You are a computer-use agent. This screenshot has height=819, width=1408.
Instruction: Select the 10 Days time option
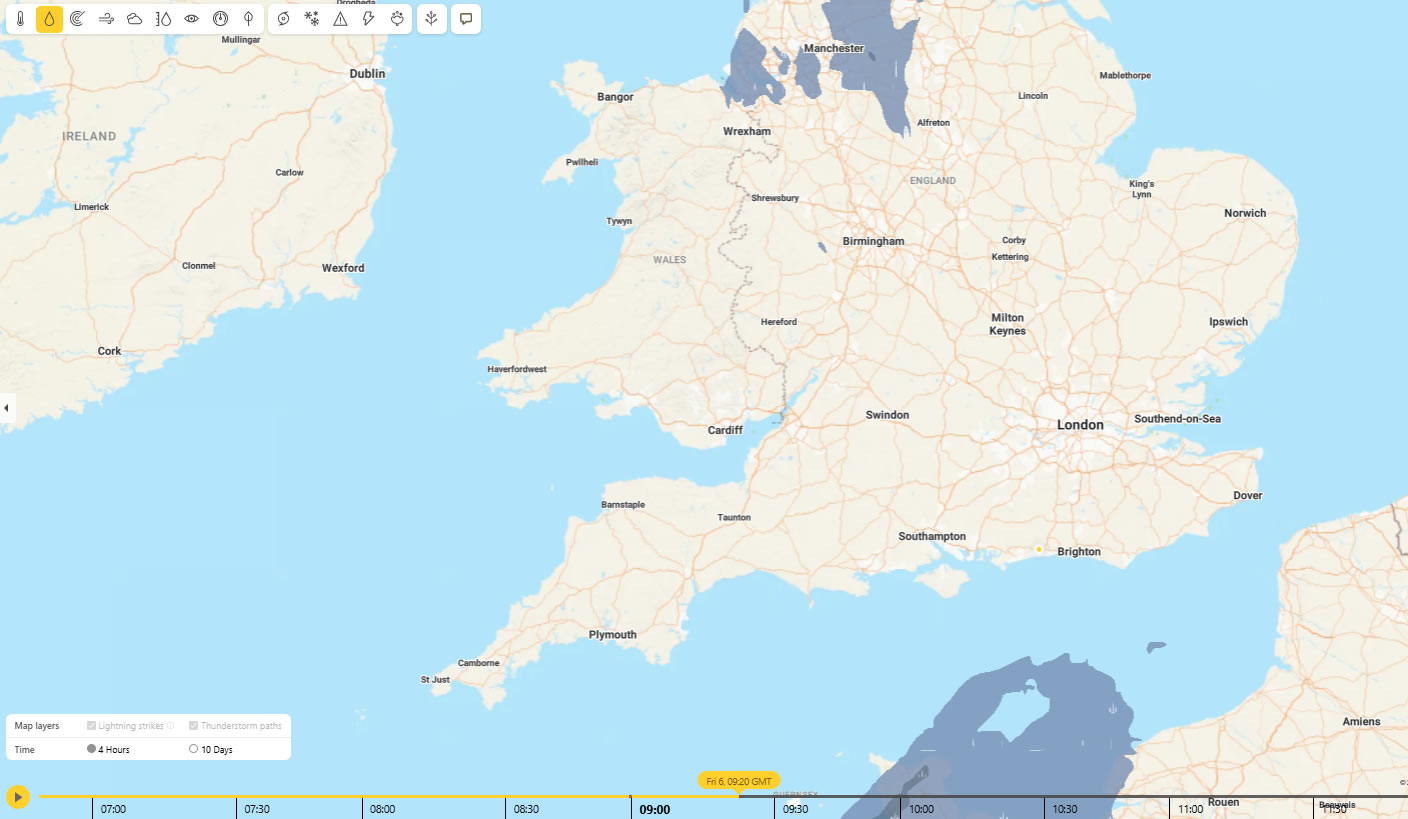[194, 749]
